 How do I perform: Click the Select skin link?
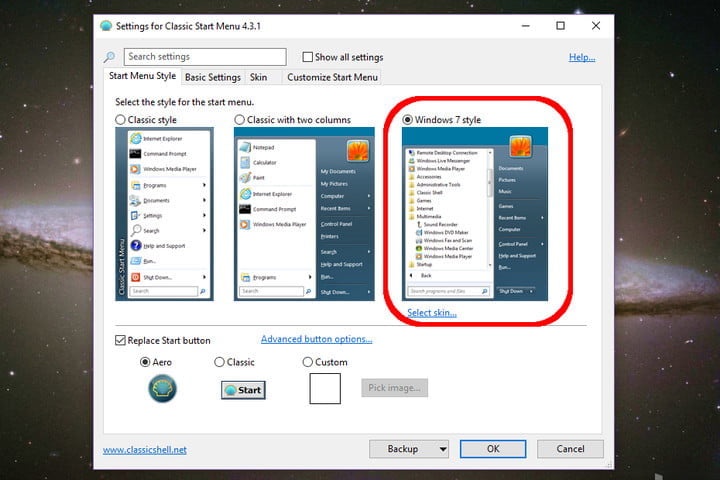(x=432, y=313)
